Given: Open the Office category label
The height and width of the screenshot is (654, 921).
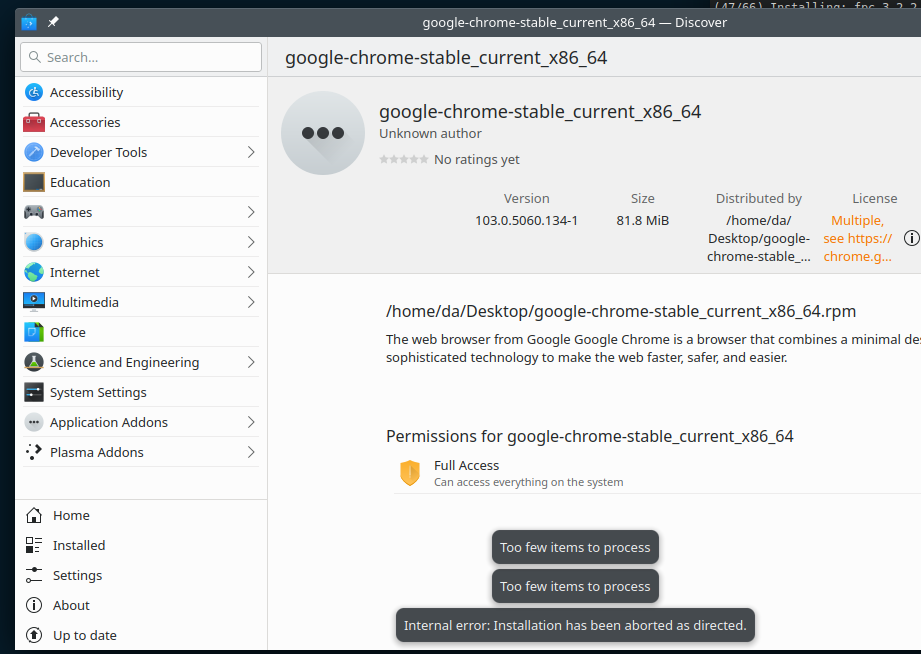Looking at the screenshot, I should pos(68,332).
